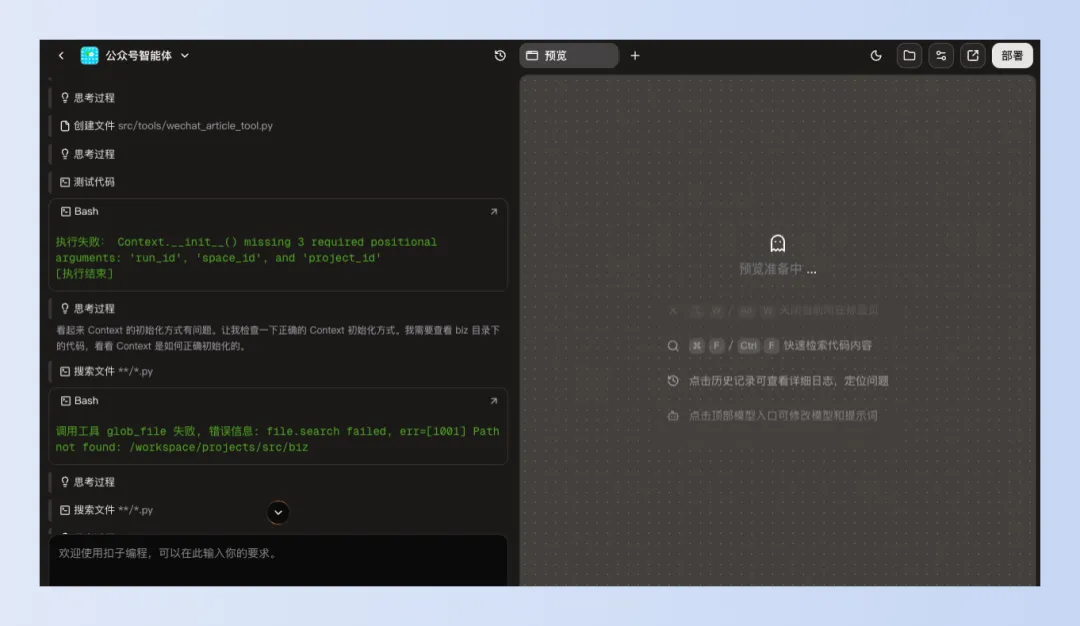Image resolution: width=1080 pixels, height=626 pixels.
Task: Open 创建文件 src/tools/wechat_article_tool.py entry
Action: tap(167, 126)
